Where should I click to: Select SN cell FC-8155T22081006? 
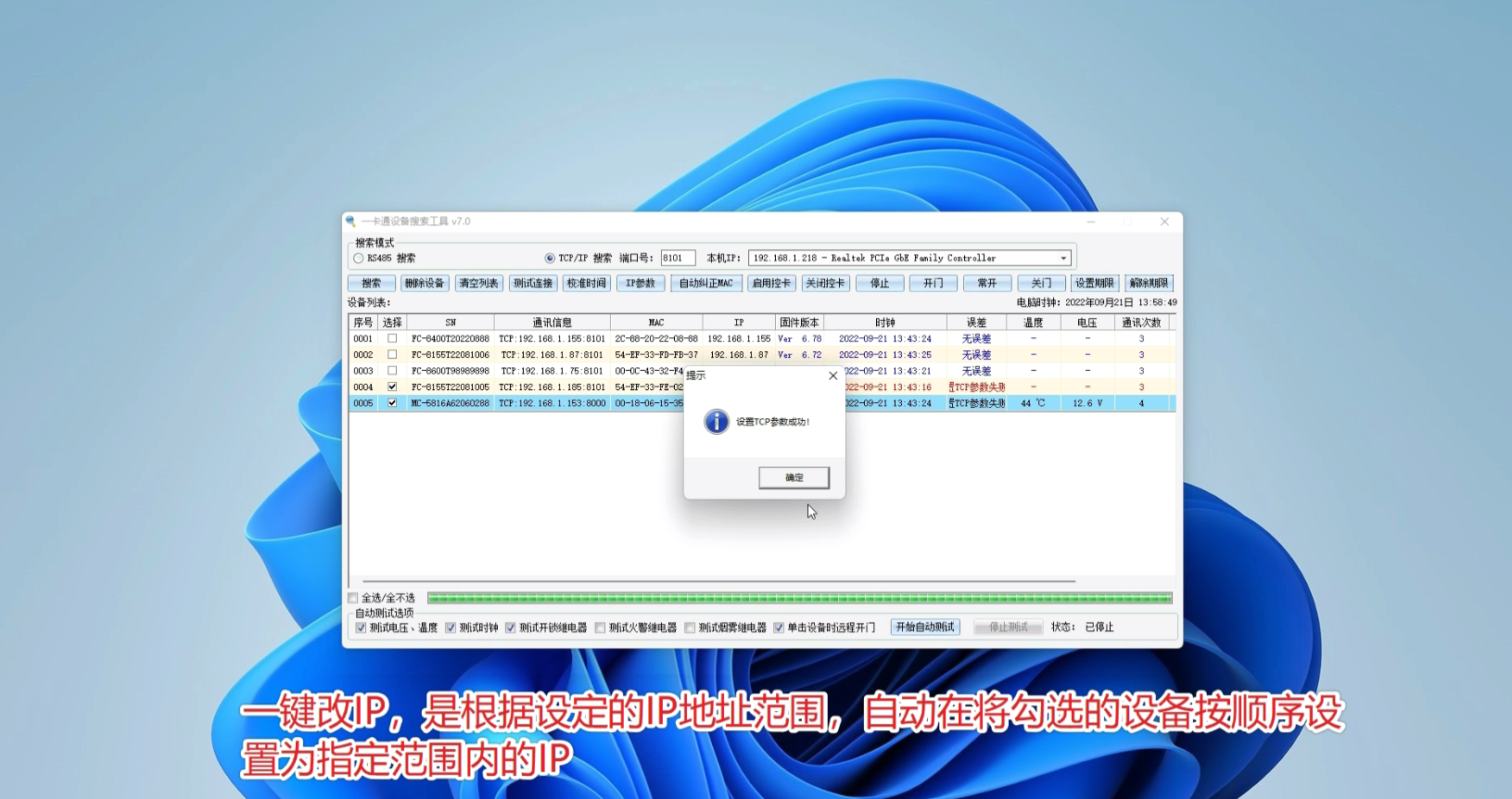tap(451, 355)
